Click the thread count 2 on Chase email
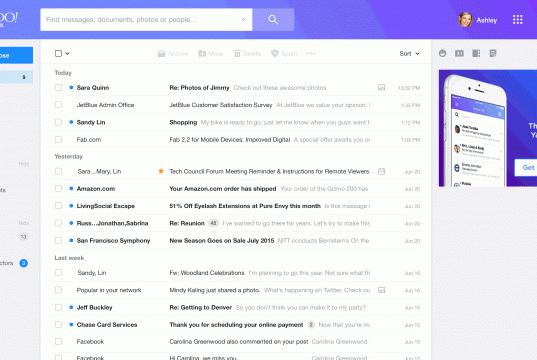This screenshot has width=537, height=360. [311, 325]
